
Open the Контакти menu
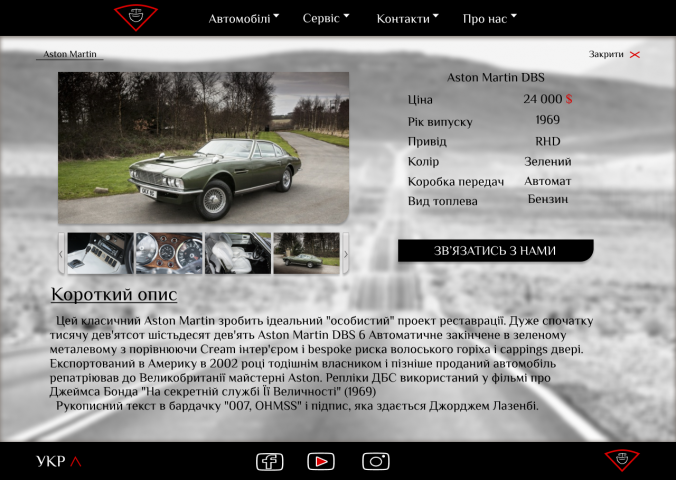pyautogui.click(x=403, y=19)
